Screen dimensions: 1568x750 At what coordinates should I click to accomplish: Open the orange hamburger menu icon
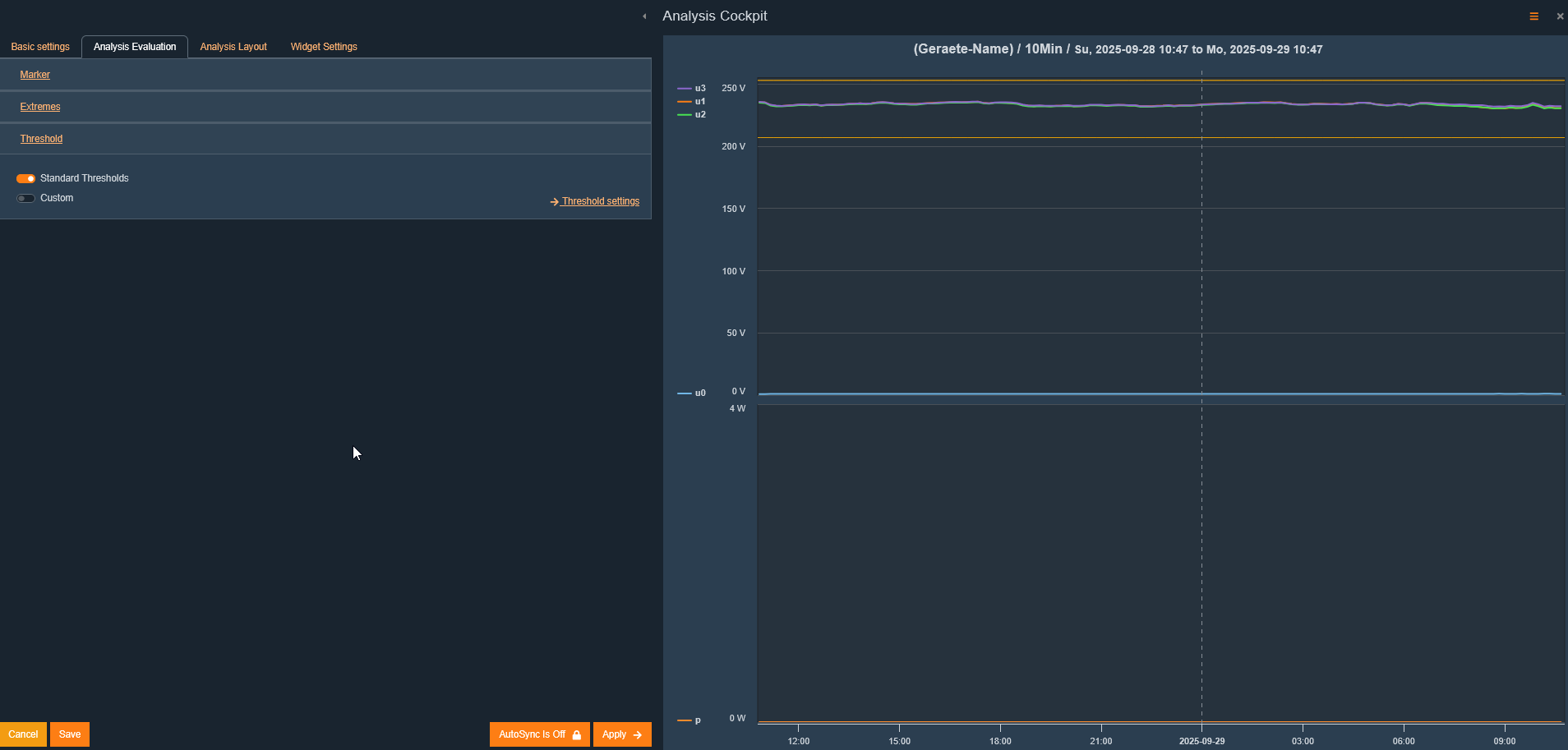click(x=1533, y=16)
